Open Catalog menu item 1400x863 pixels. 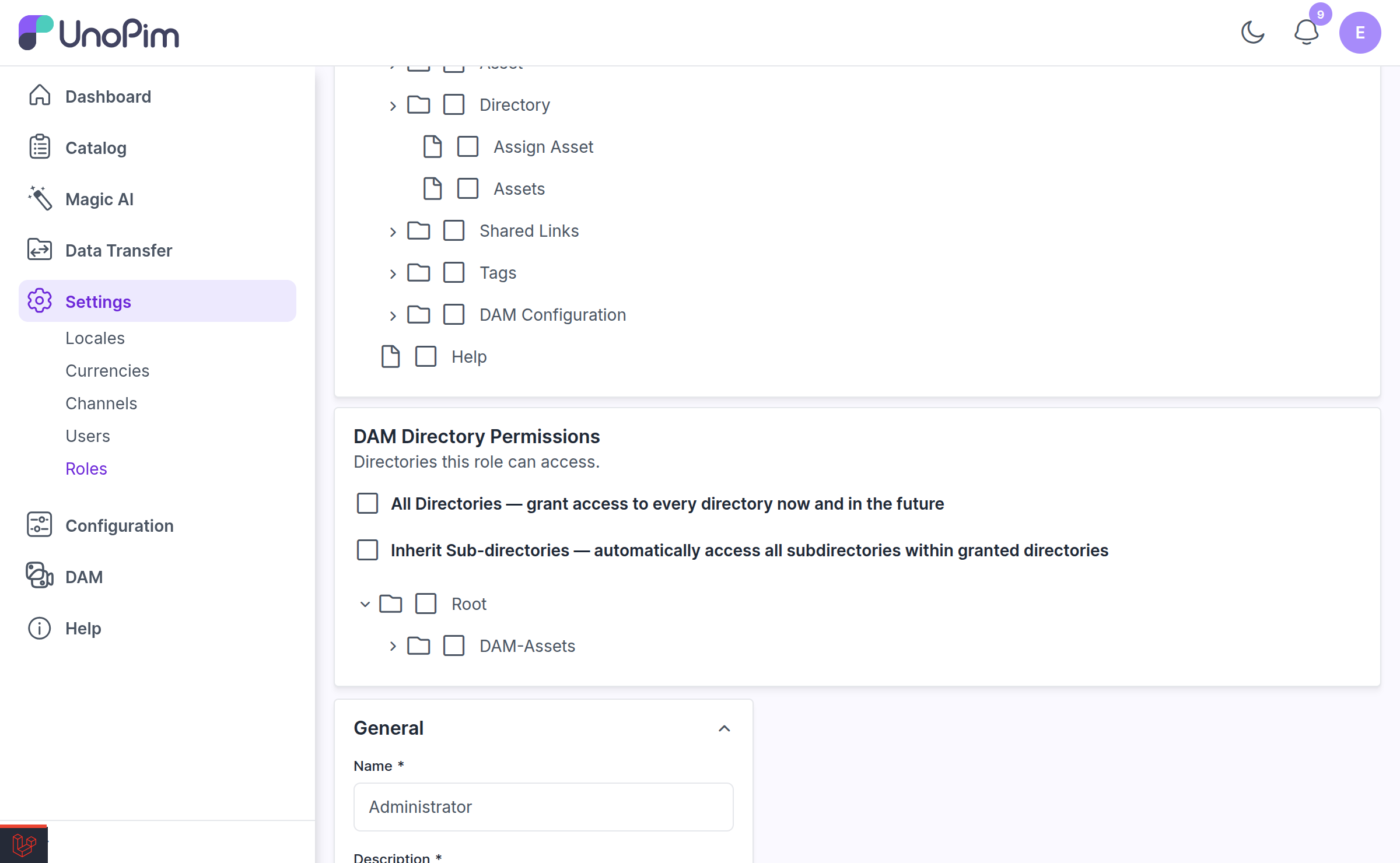coord(96,148)
